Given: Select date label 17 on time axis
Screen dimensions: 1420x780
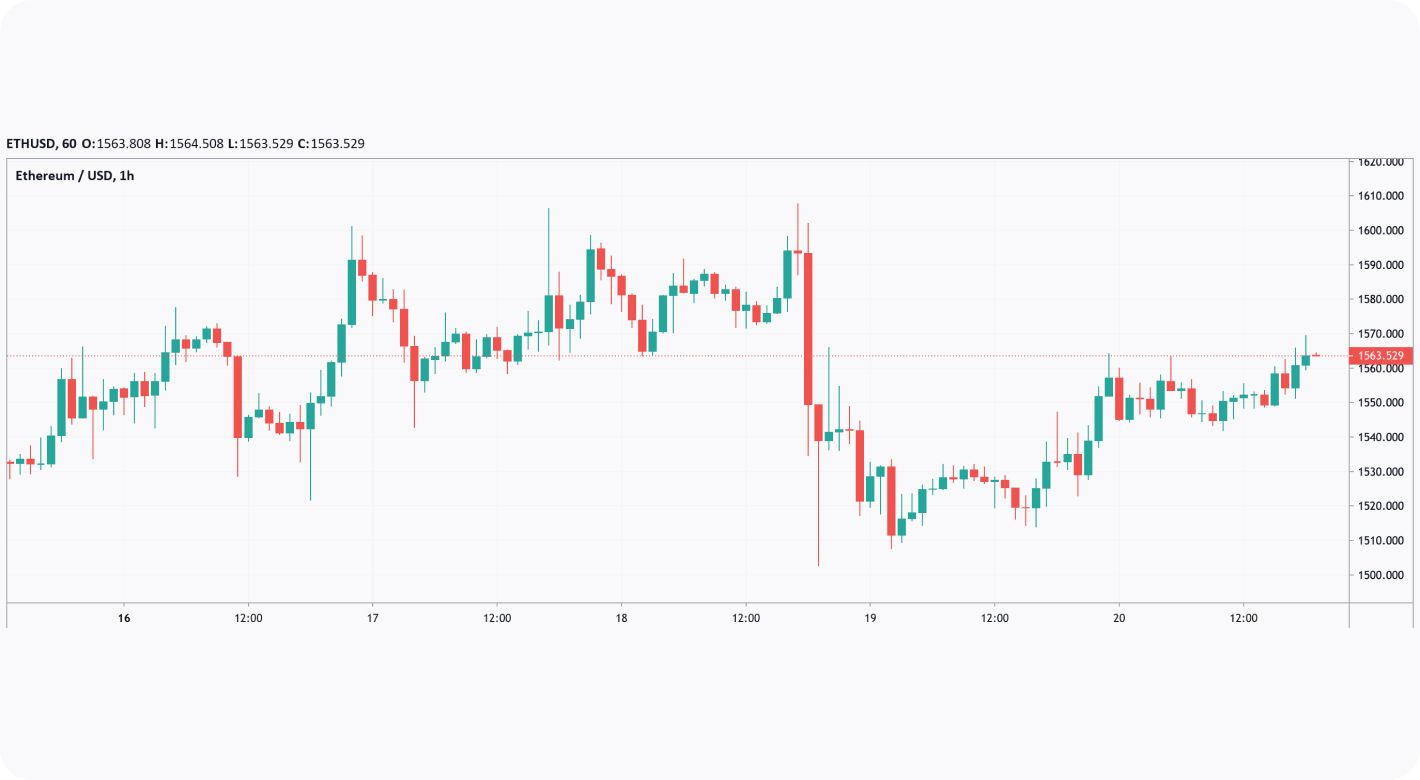Looking at the screenshot, I should 372,618.
